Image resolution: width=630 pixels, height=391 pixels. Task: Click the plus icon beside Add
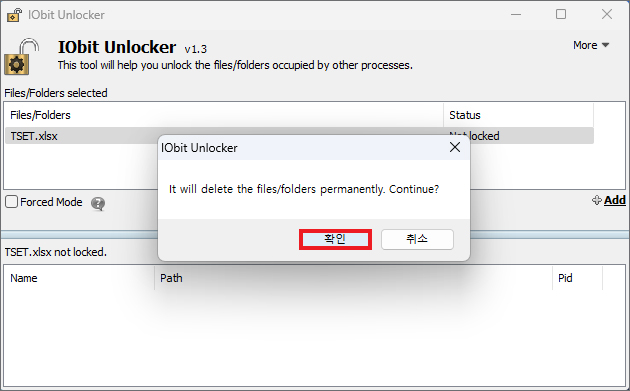597,200
